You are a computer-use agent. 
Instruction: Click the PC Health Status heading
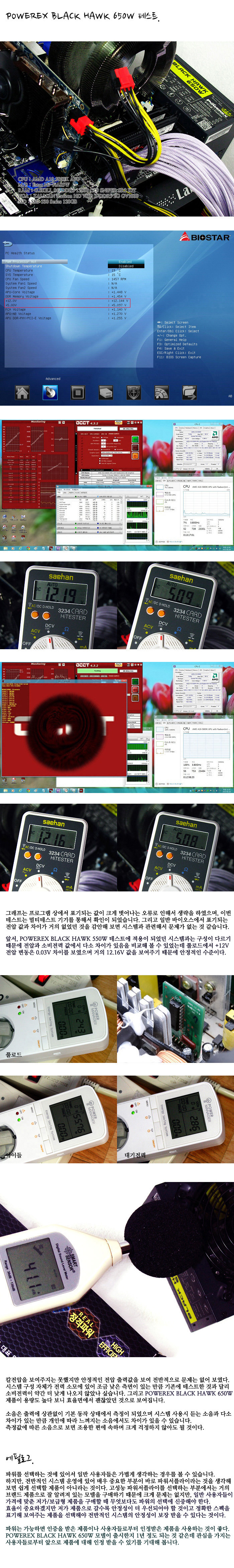click(x=20, y=253)
